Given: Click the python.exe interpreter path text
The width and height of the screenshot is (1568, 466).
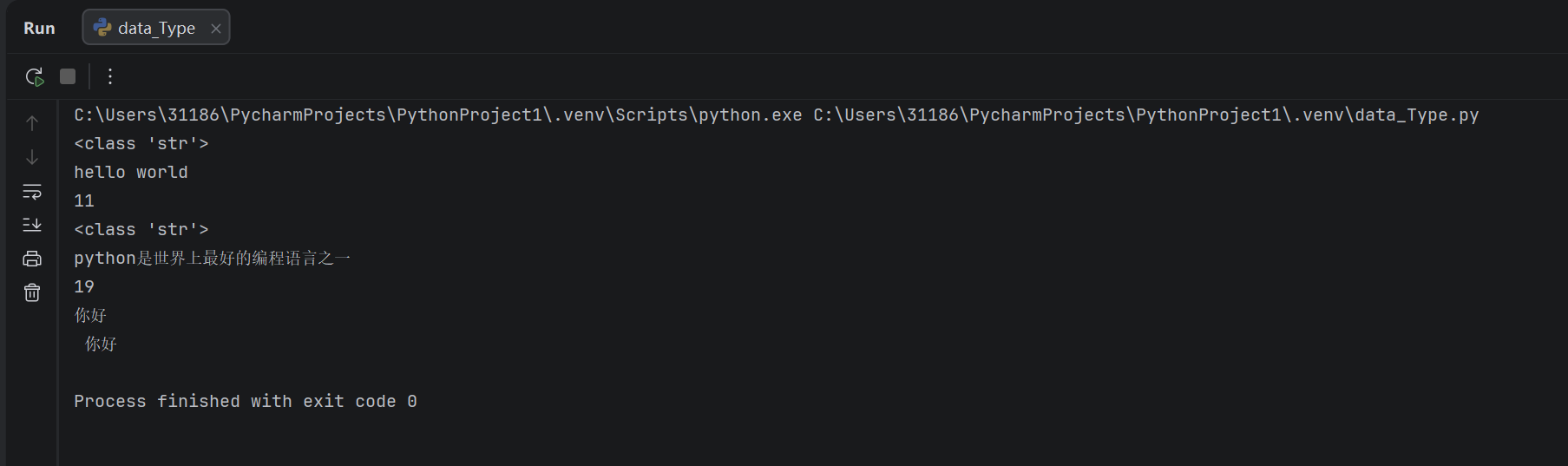Looking at the screenshot, I should (x=438, y=115).
